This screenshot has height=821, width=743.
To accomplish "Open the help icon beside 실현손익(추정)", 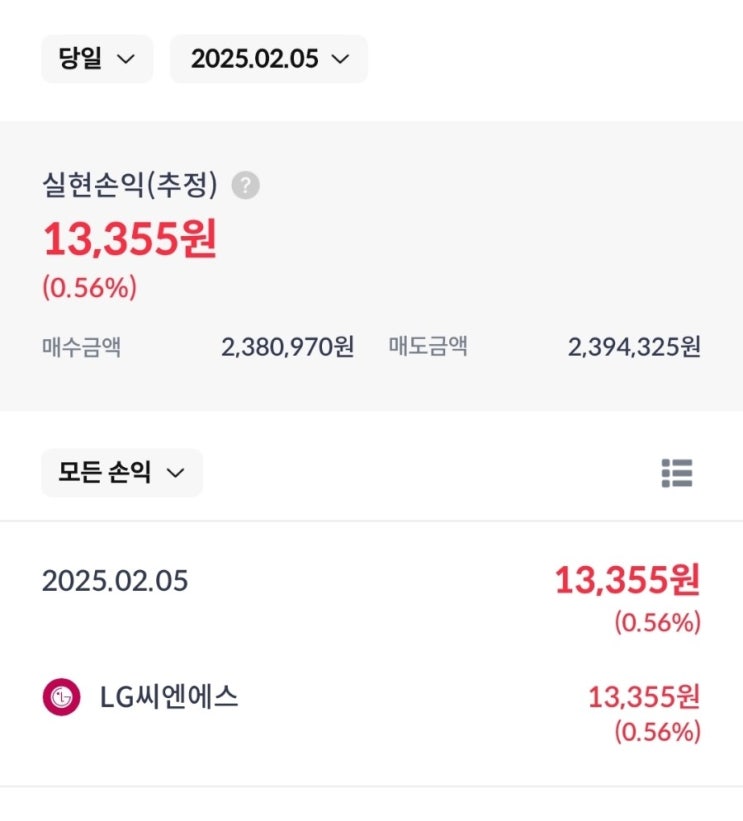I will 245,185.
